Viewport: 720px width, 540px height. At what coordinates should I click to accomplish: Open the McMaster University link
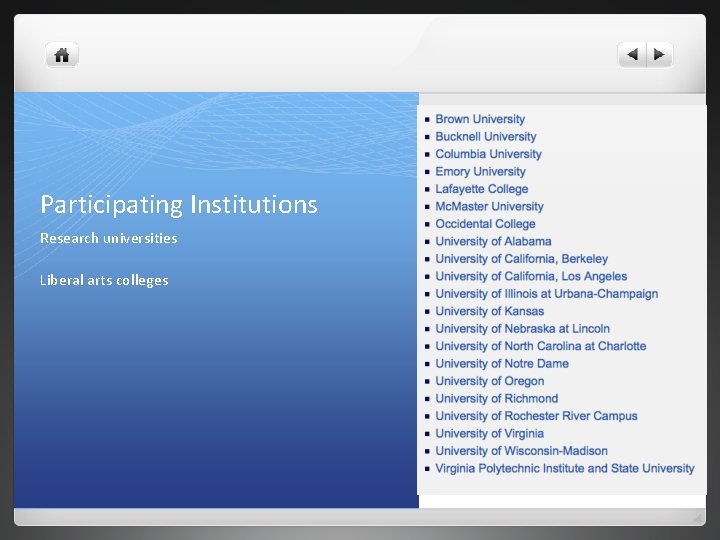[489, 206]
